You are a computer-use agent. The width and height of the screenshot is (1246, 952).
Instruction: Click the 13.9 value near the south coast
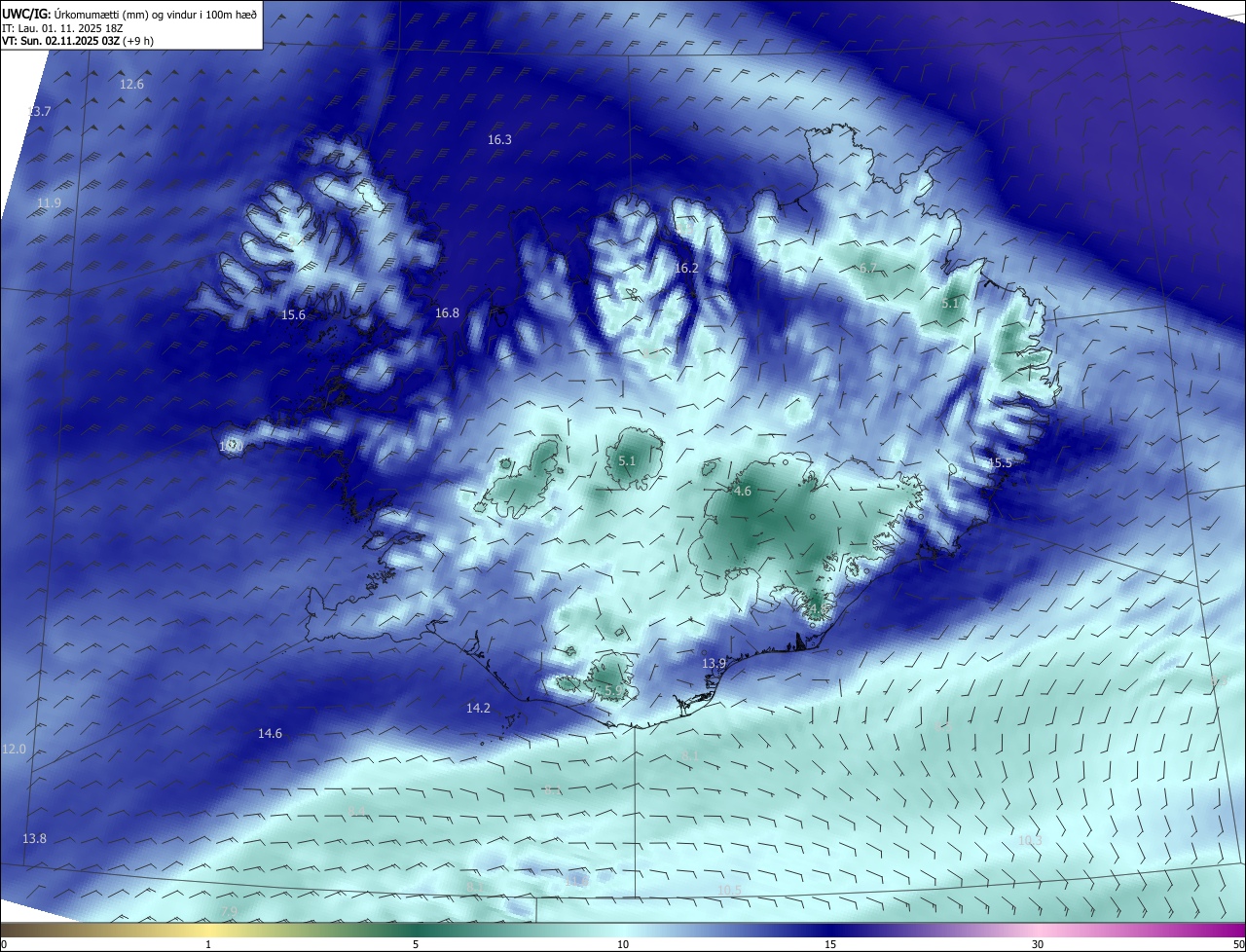click(715, 664)
